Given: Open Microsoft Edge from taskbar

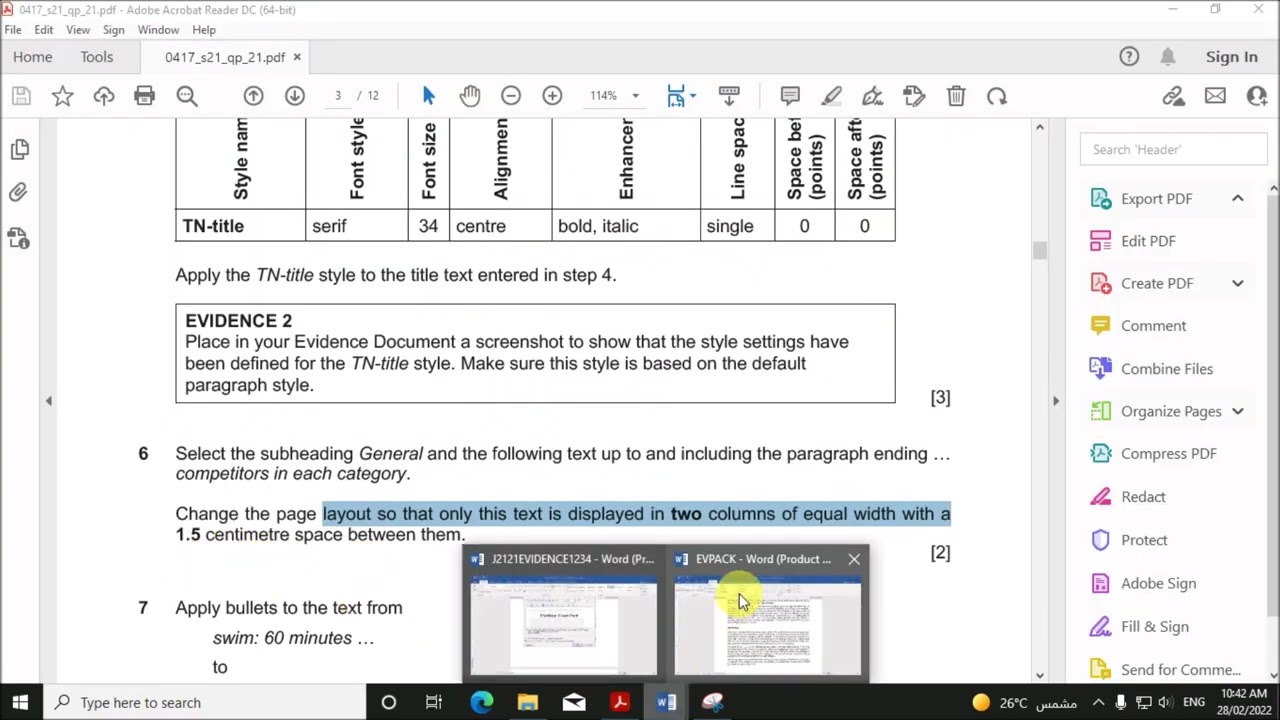Looking at the screenshot, I should (482, 702).
